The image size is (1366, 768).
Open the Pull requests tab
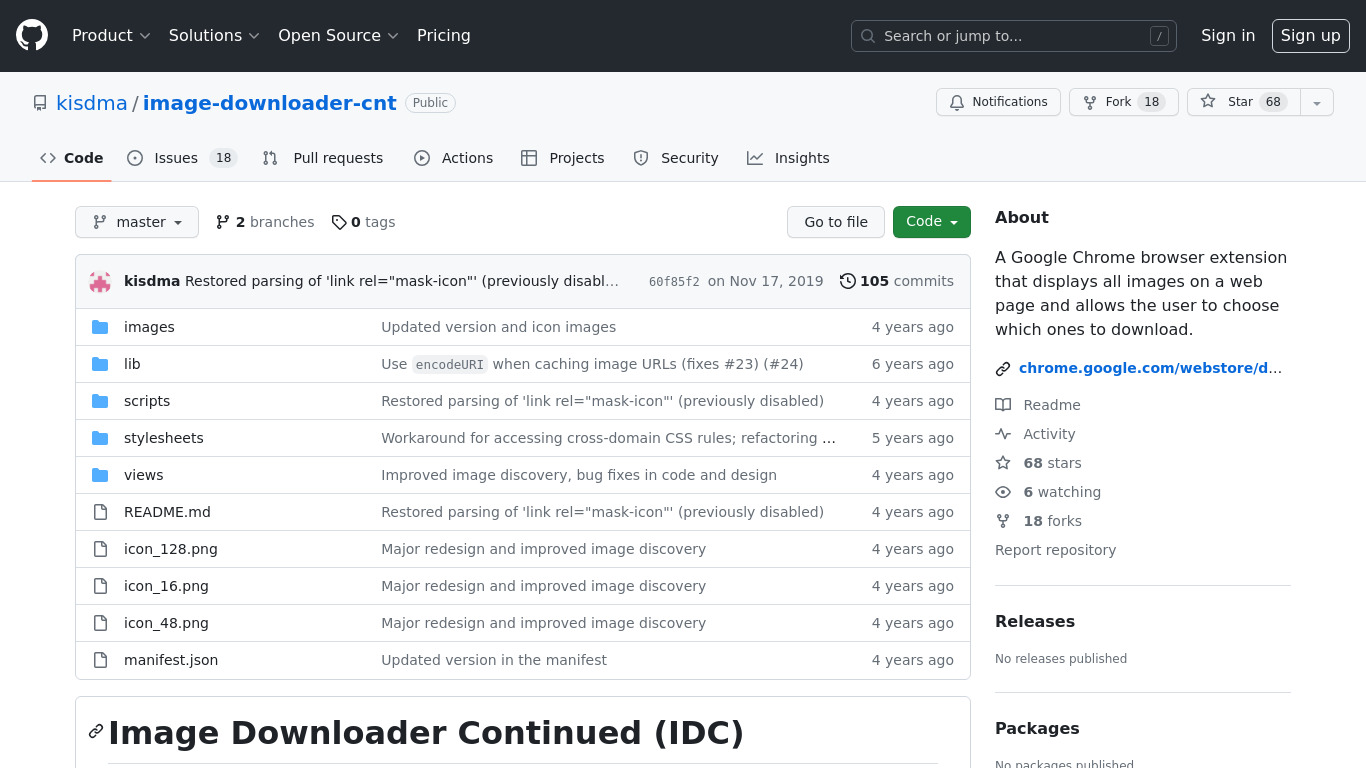point(323,158)
